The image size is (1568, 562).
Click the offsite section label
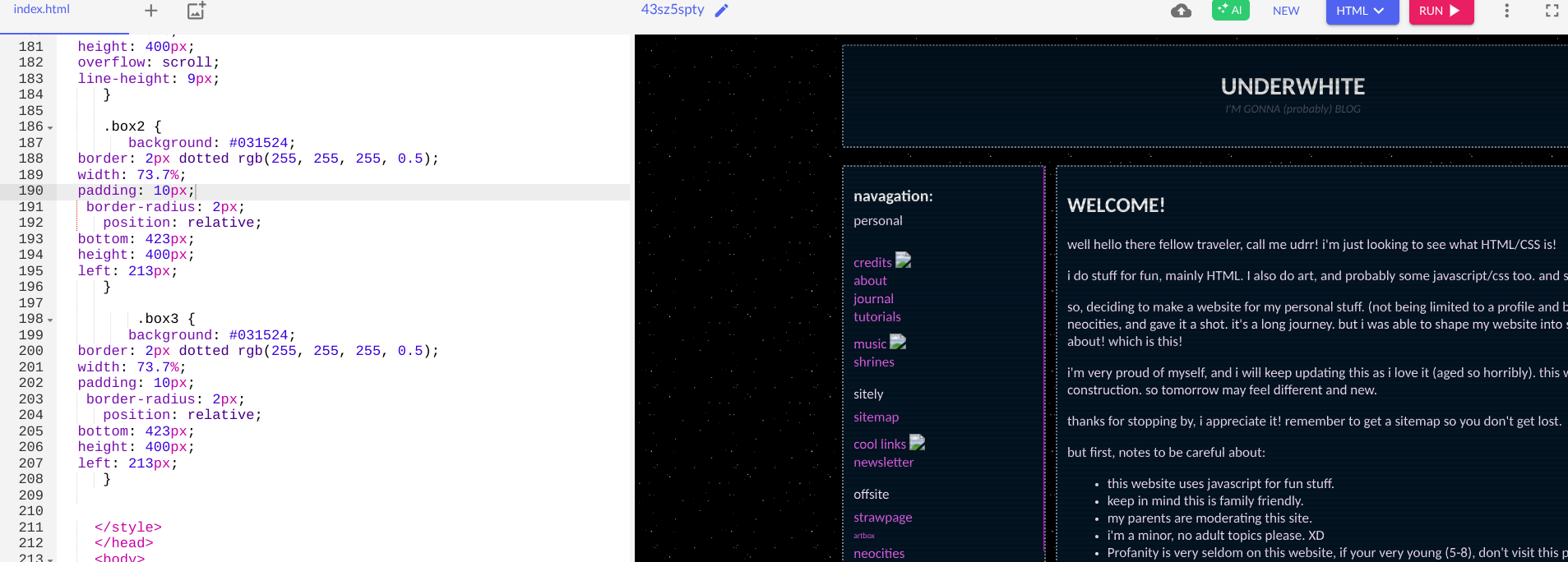coord(871,495)
